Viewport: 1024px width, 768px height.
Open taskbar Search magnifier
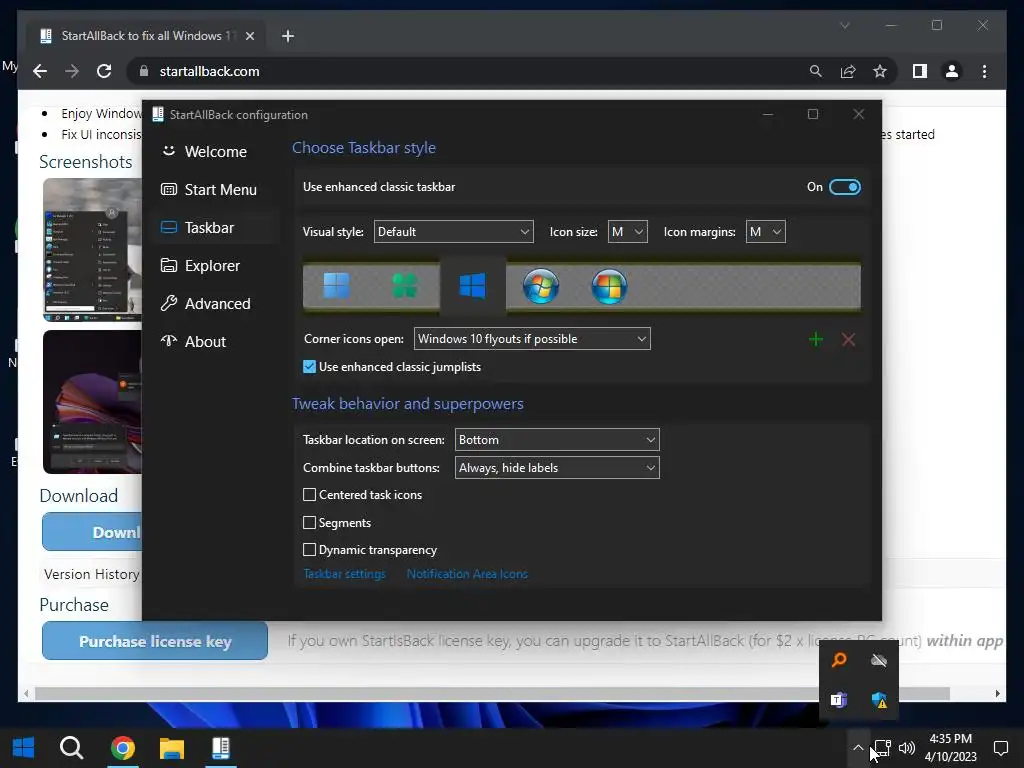[71, 748]
